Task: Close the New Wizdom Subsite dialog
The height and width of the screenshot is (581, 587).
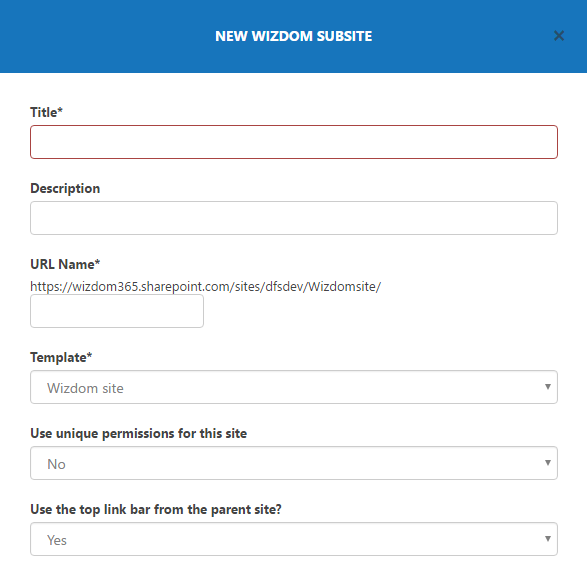Action: (559, 36)
